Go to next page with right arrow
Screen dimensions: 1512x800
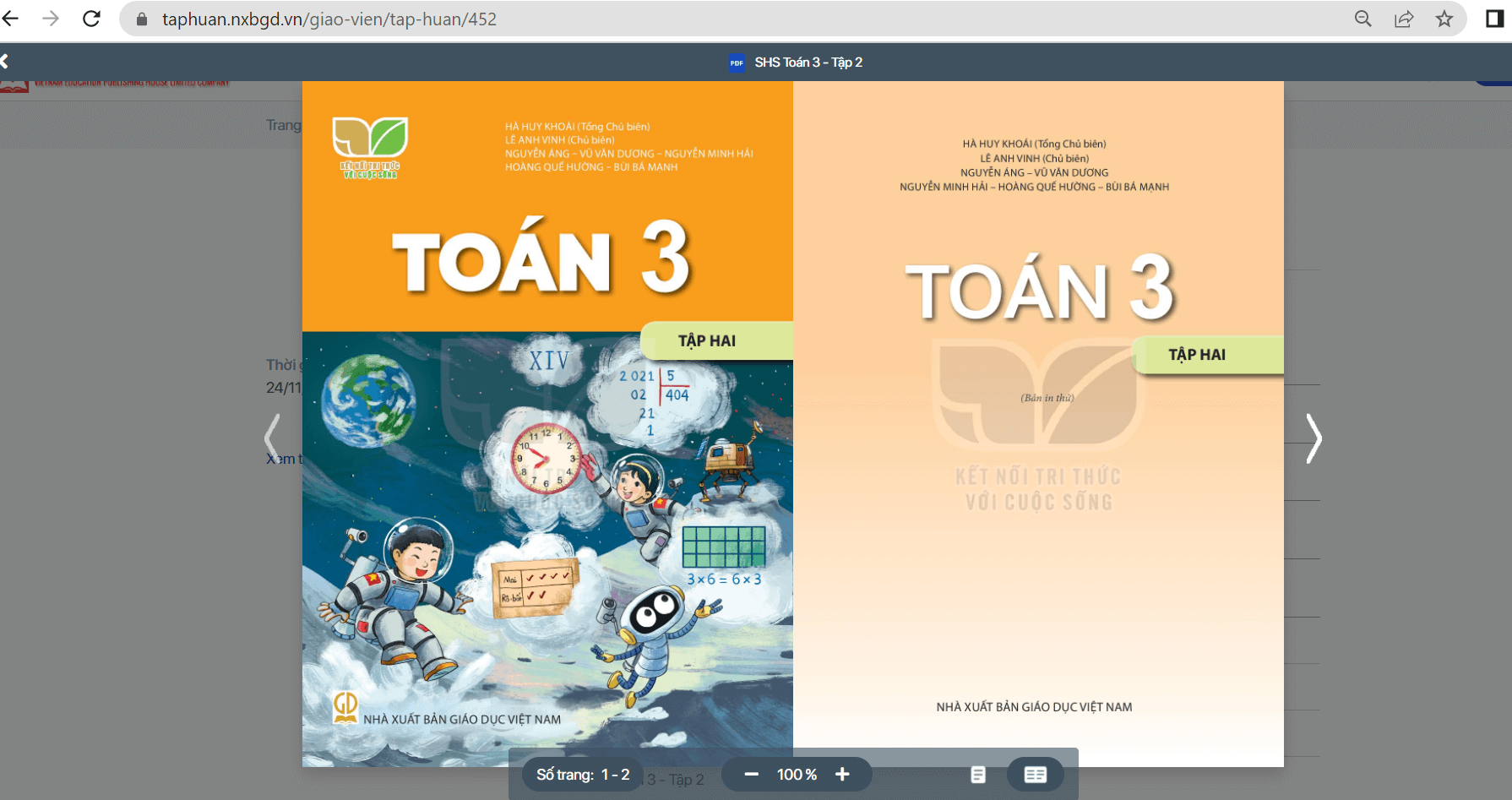click(1313, 438)
